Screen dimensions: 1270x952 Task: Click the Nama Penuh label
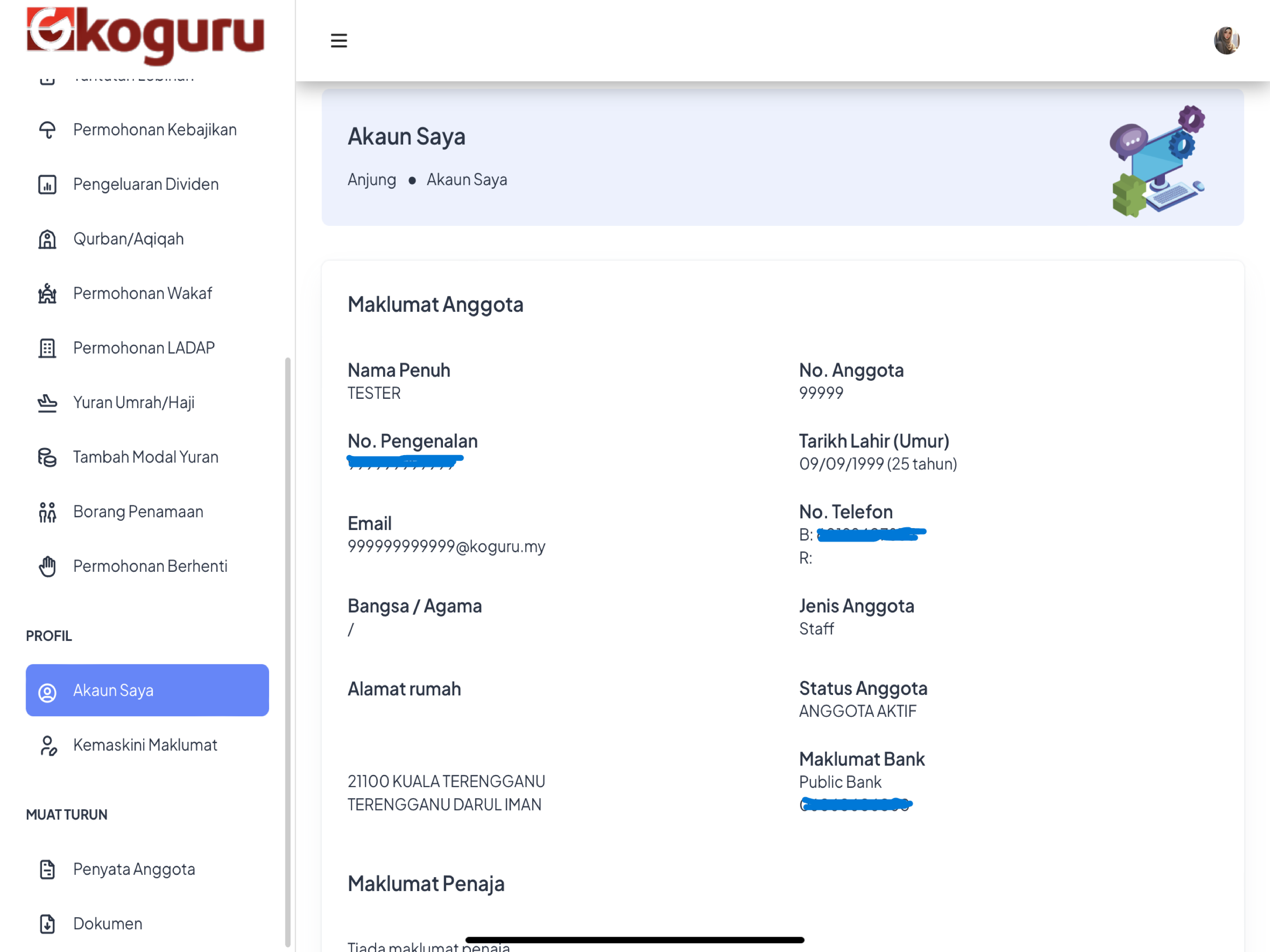coord(398,370)
